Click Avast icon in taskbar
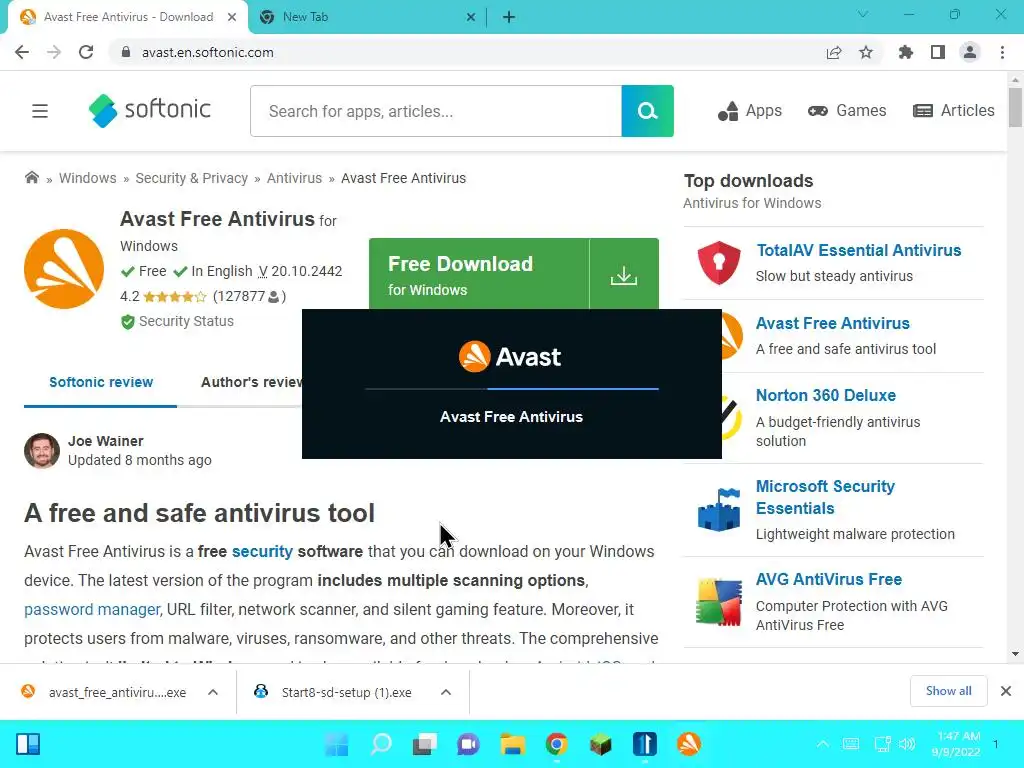The height and width of the screenshot is (768, 1024). (x=688, y=744)
